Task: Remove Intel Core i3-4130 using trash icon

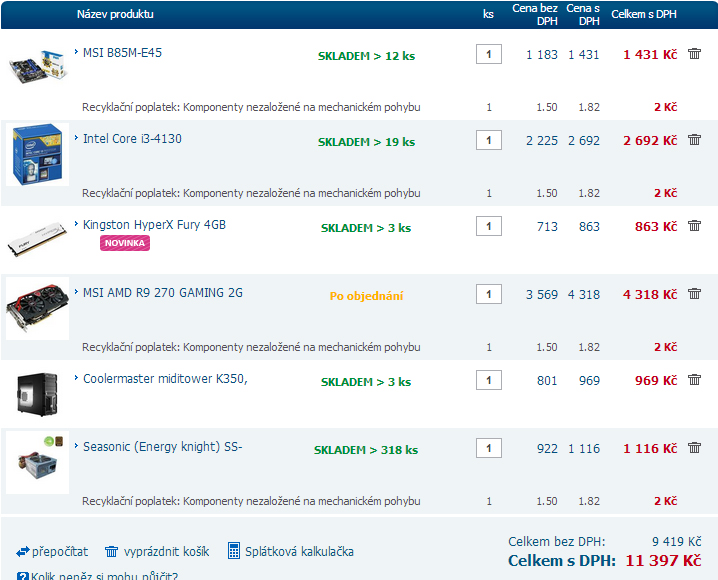Action: tap(694, 140)
